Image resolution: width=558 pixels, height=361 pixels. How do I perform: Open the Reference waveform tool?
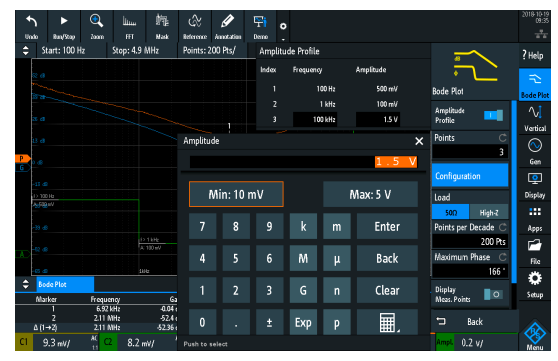tap(195, 21)
